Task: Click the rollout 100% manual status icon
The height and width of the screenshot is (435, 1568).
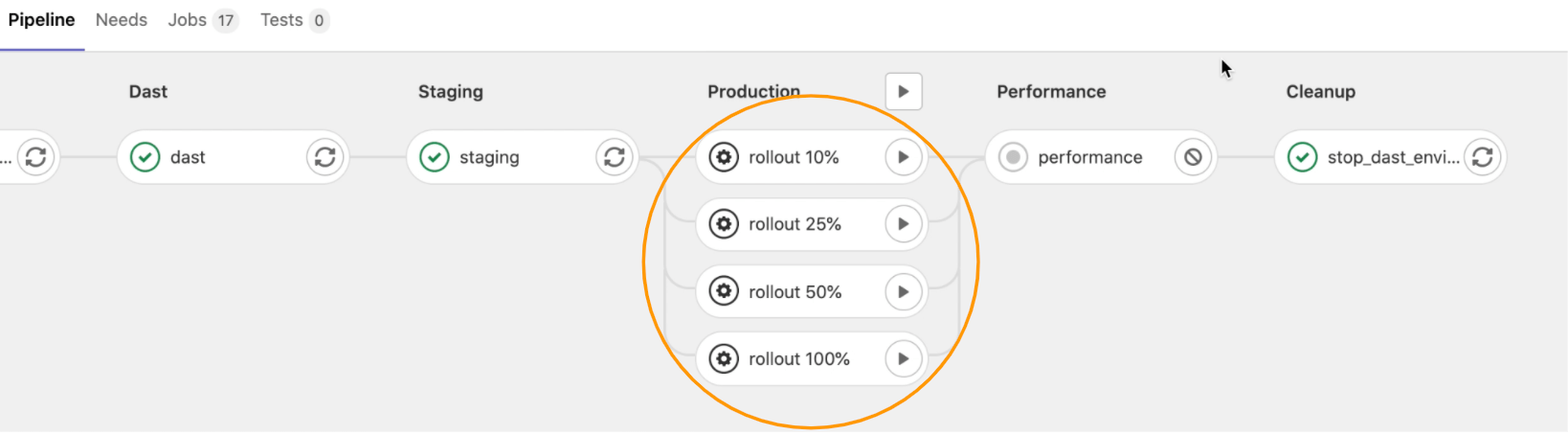Action: pos(724,359)
